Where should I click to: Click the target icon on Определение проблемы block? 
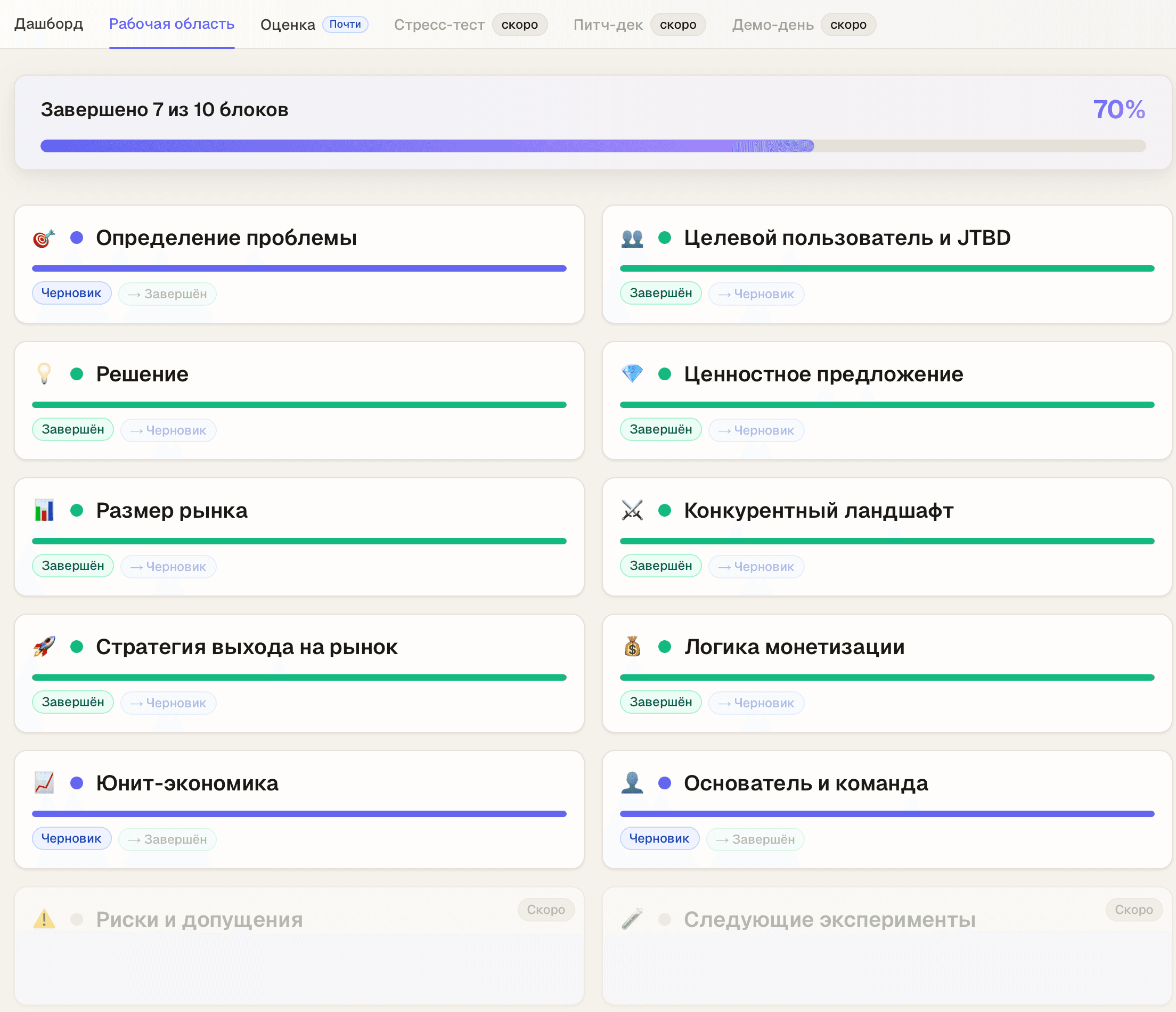[x=44, y=238]
